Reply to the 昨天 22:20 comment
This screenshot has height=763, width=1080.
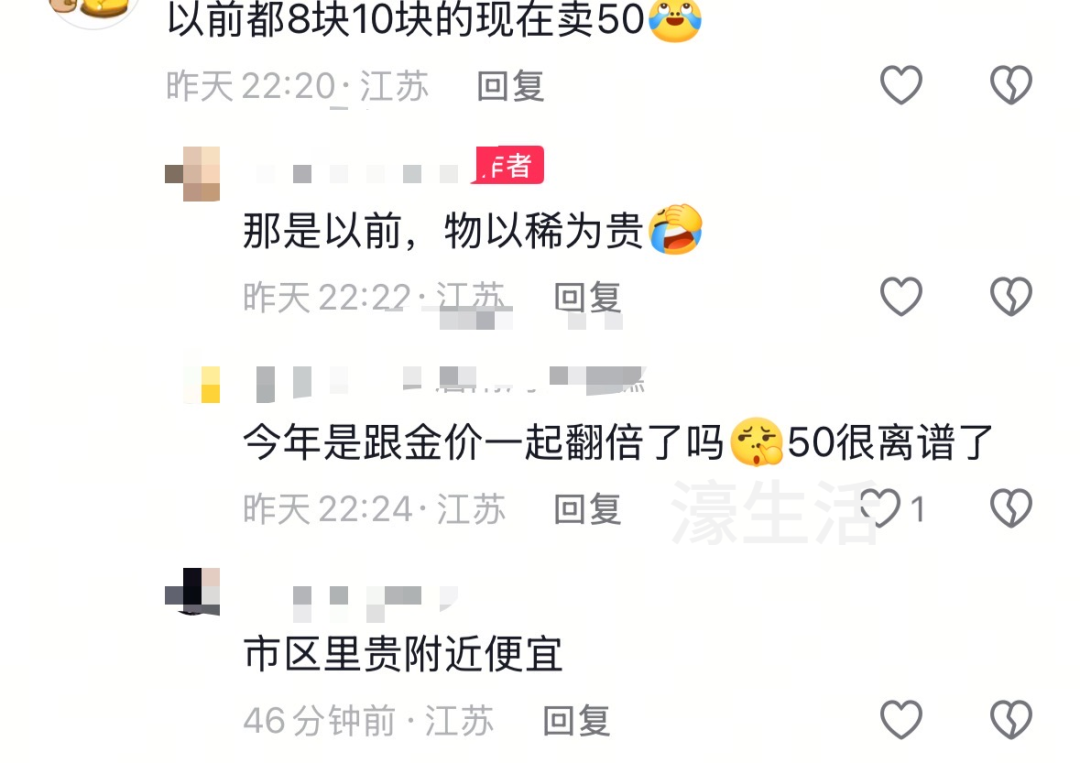[x=510, y=87]
